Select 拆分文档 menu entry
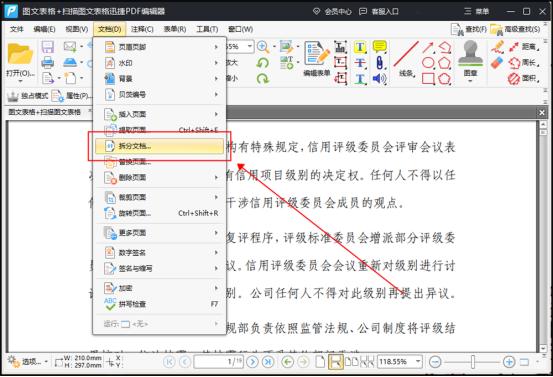The height and width of the screenshot is (377, 553). [159, 146]
